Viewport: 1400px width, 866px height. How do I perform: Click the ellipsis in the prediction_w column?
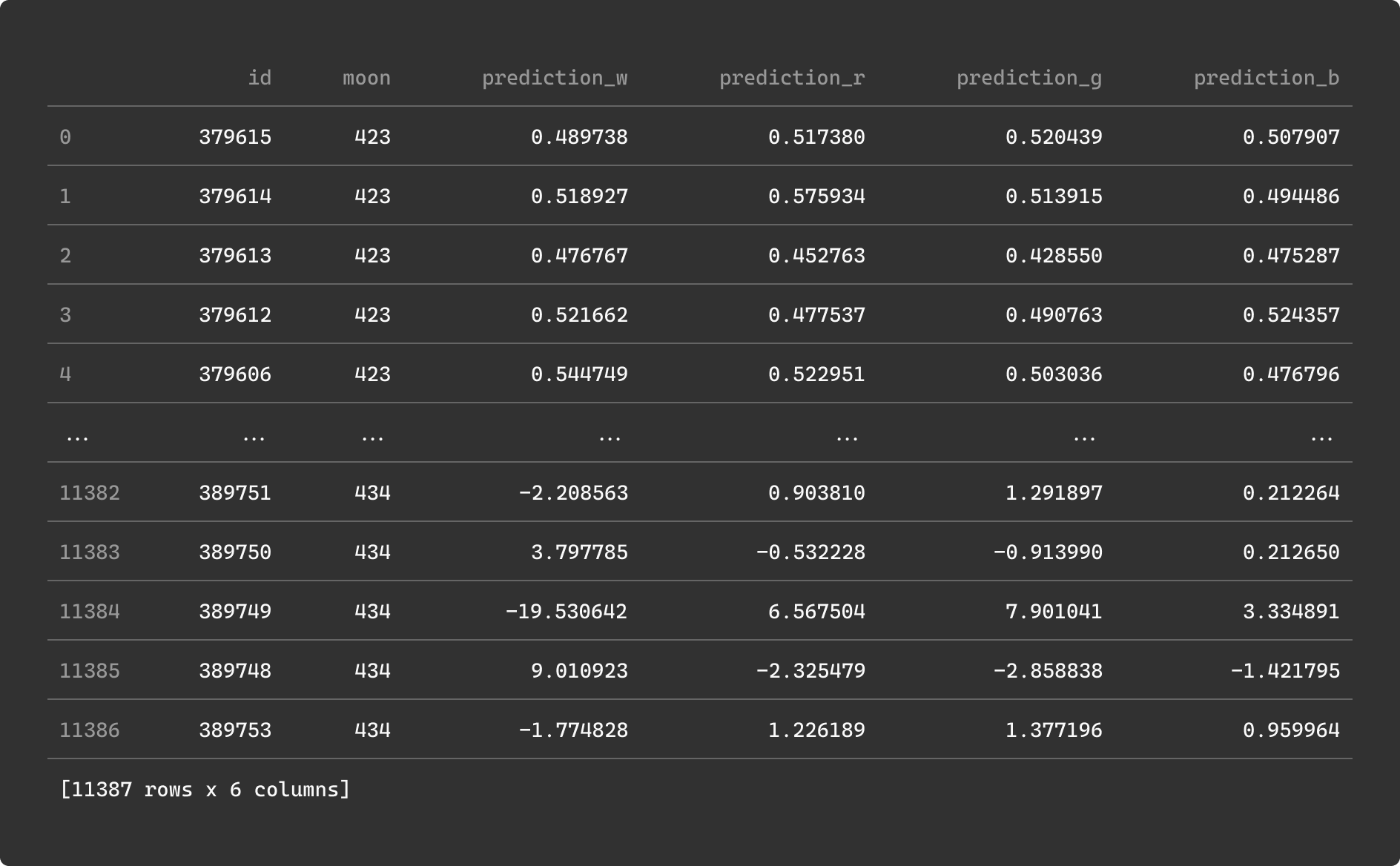[610, 437]
